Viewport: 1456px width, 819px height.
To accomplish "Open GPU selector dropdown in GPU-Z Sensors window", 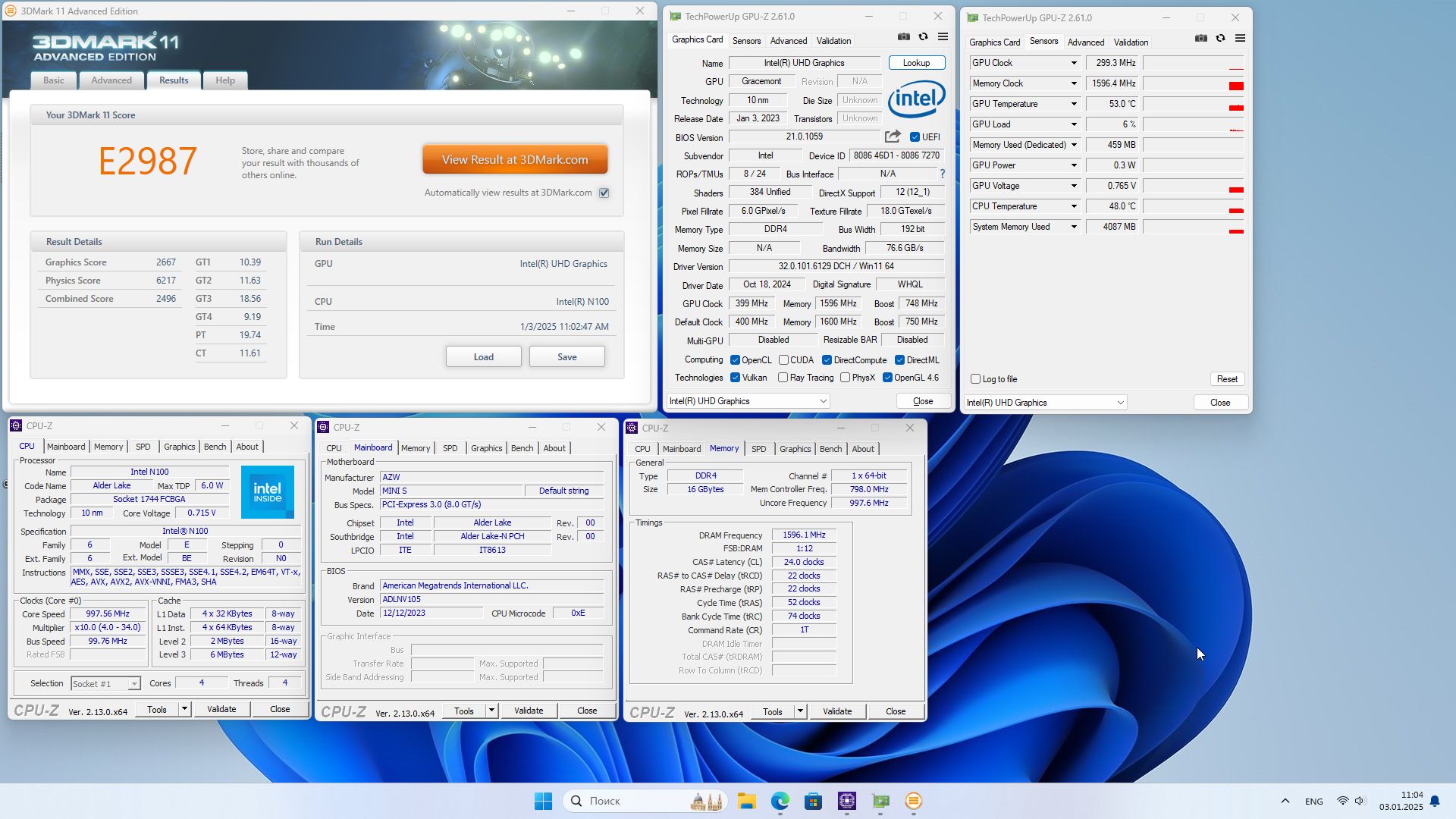I will coord(1045,403).
